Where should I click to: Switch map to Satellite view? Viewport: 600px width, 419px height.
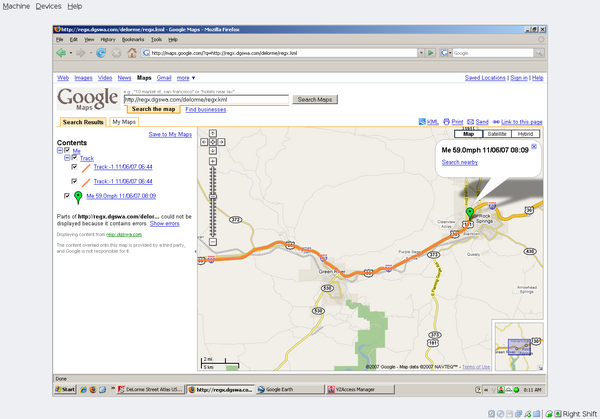497,134
